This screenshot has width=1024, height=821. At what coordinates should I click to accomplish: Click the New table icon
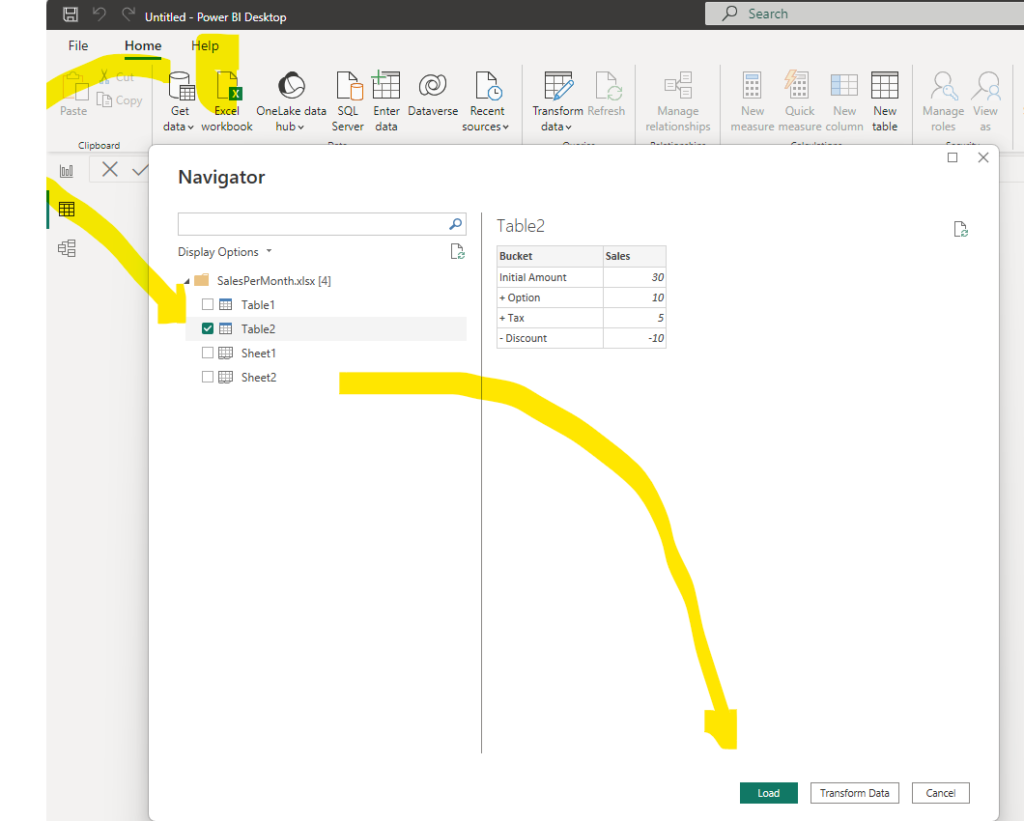point(884,88)
